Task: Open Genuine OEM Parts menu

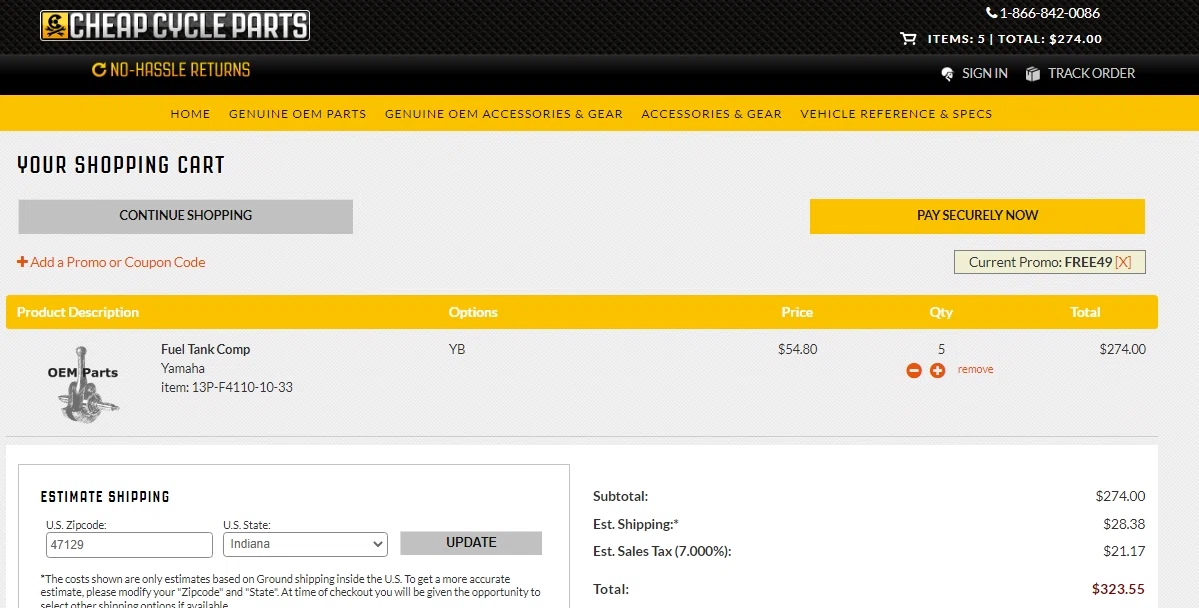Action: pyautogui.click(x=297, y=113)
